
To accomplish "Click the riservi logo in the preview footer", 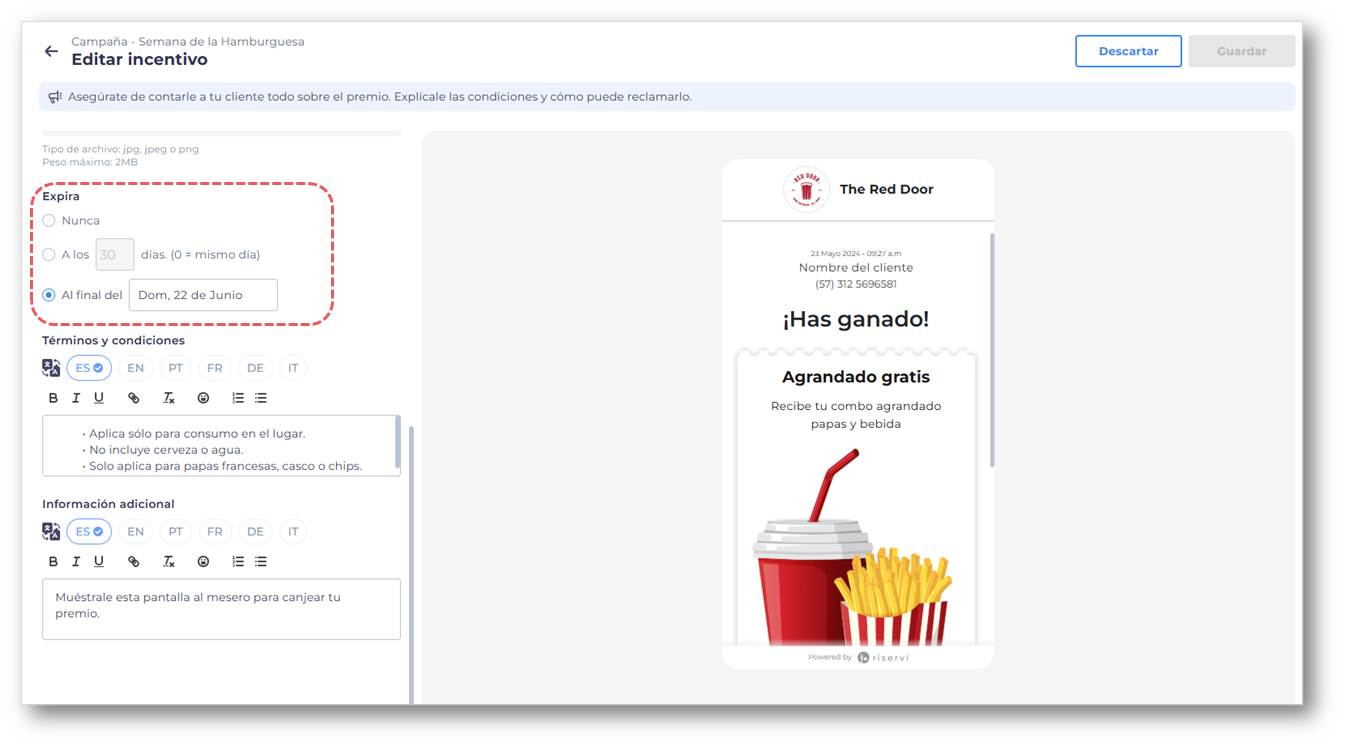I will click(883, 657).
